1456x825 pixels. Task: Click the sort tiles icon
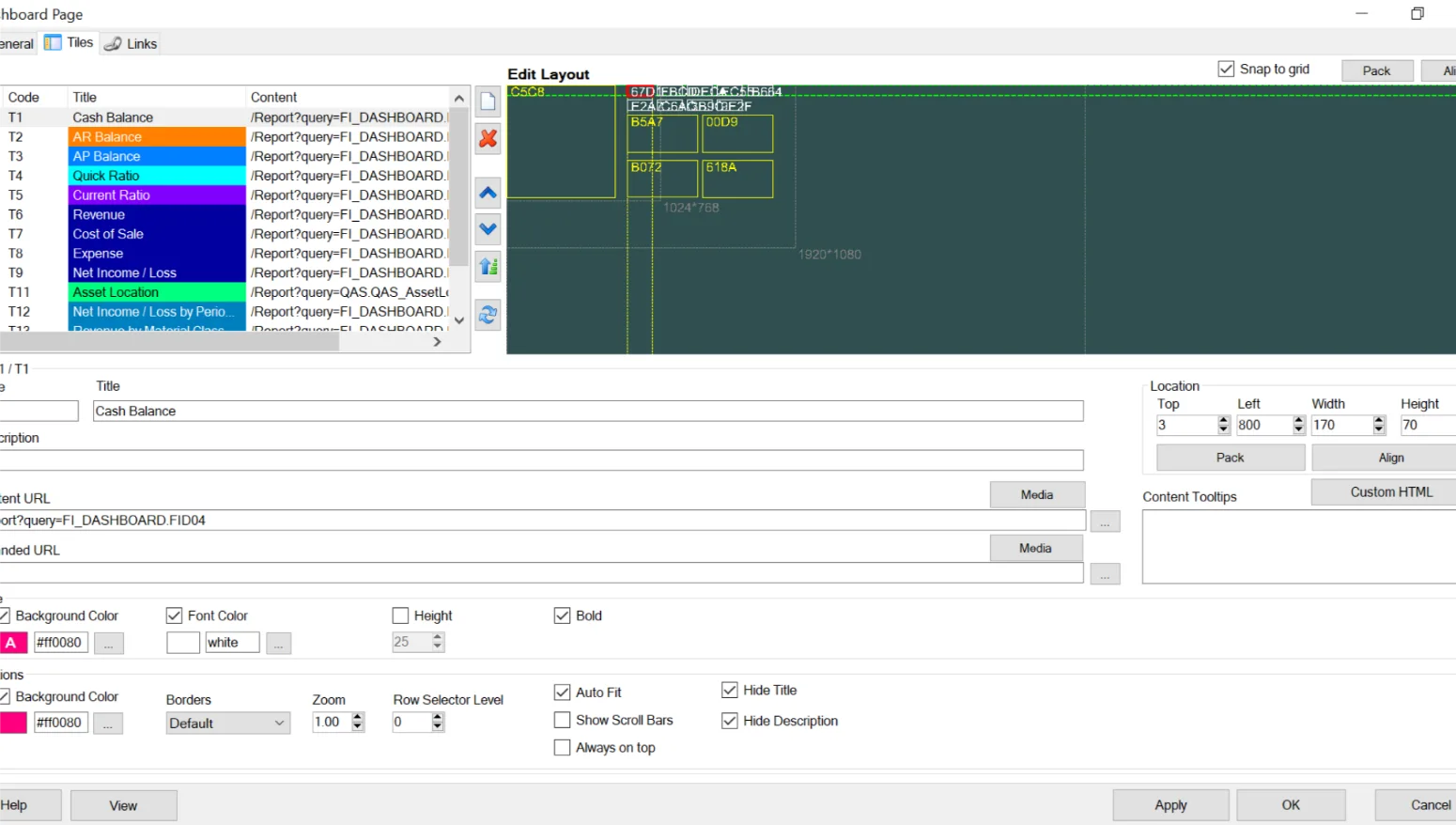(488, 267)
